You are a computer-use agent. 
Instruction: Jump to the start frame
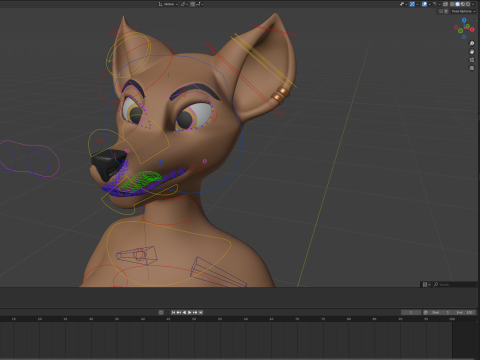[x=173, y=312]
